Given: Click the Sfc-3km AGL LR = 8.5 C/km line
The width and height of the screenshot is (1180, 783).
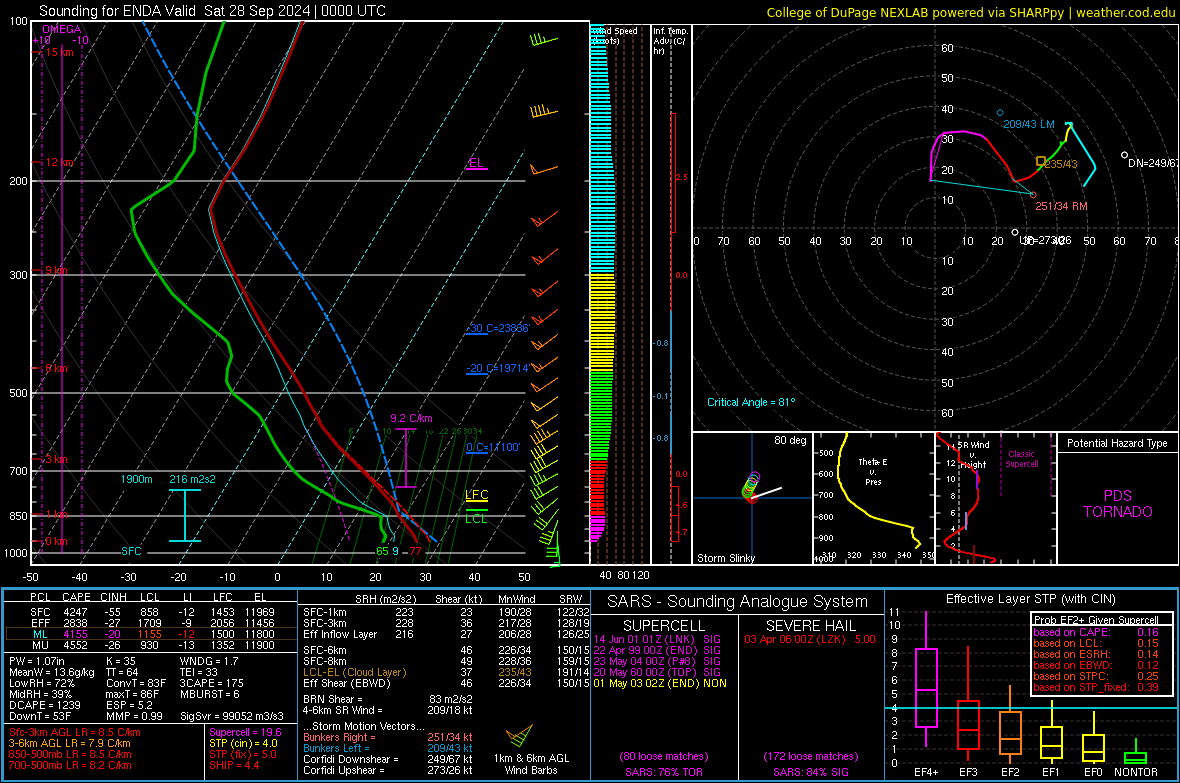Looking at the screenshot, I should point(75,732).
